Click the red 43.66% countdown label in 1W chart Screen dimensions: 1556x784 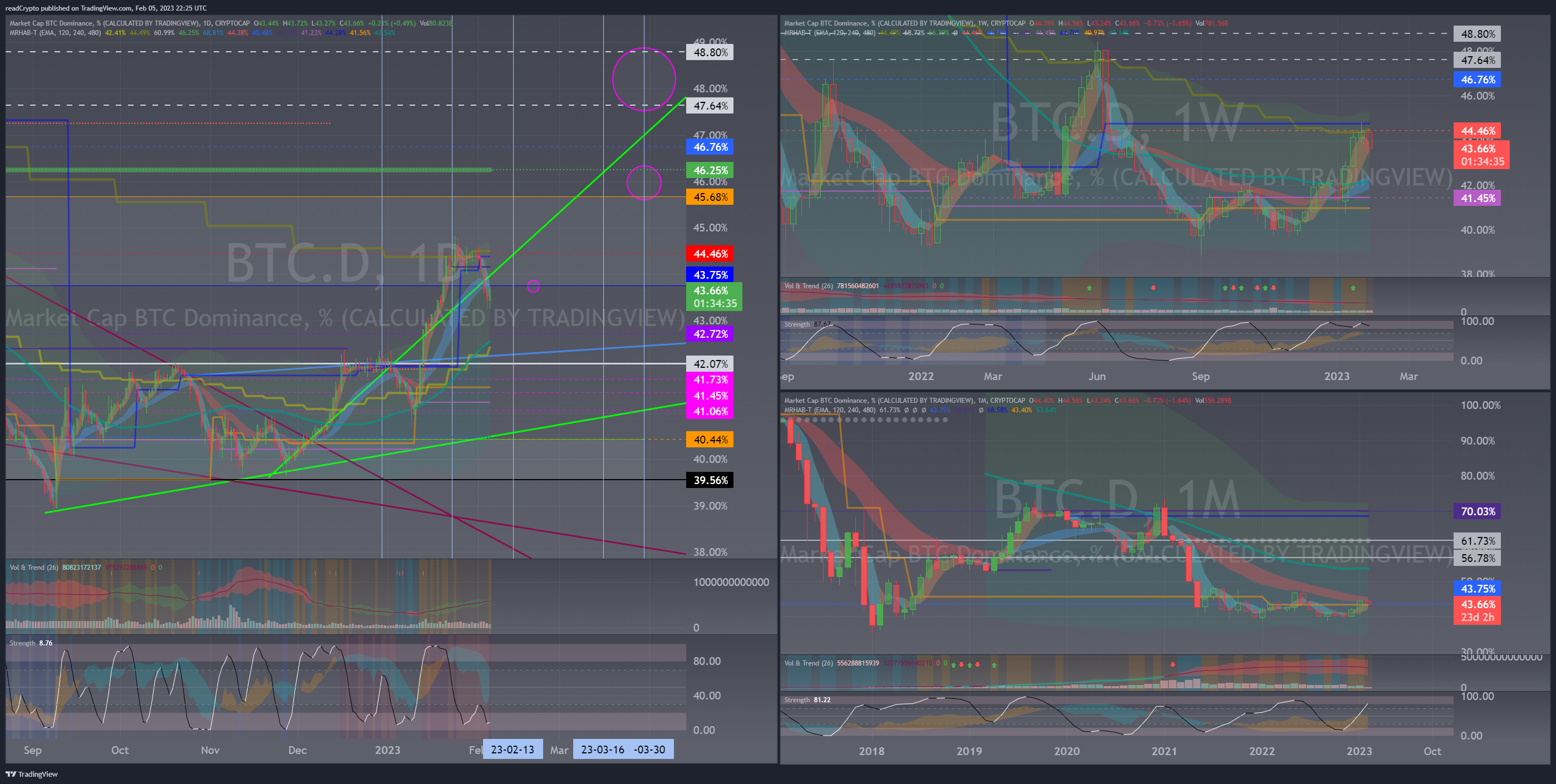1481,155
